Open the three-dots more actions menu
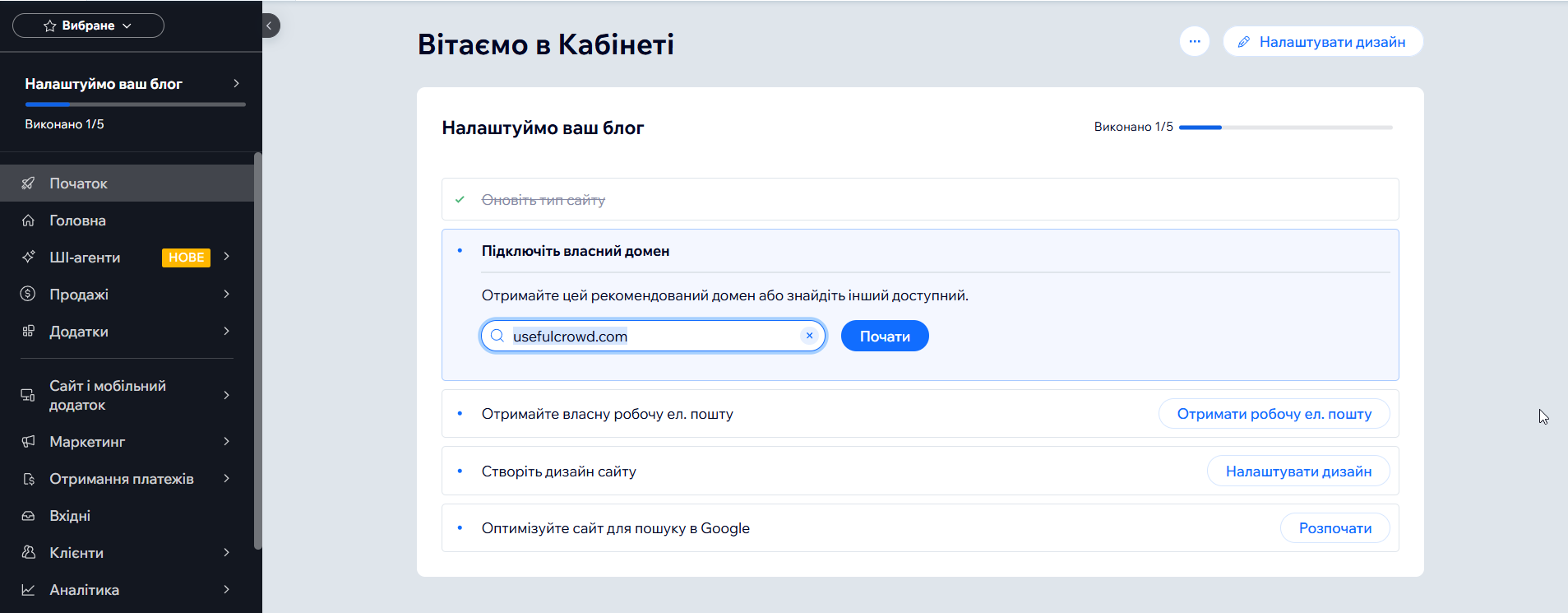Viewport: 1568px width, 613px height. [x=1194, y=42]
